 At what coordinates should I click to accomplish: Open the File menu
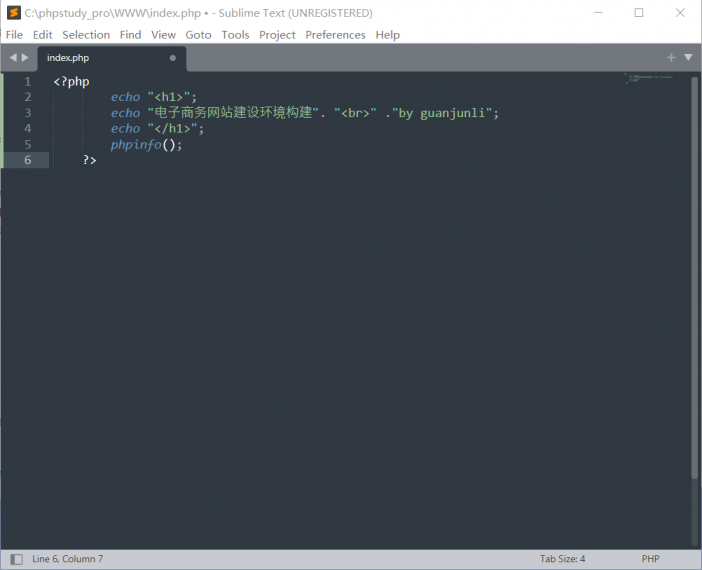tap(14, 34)
